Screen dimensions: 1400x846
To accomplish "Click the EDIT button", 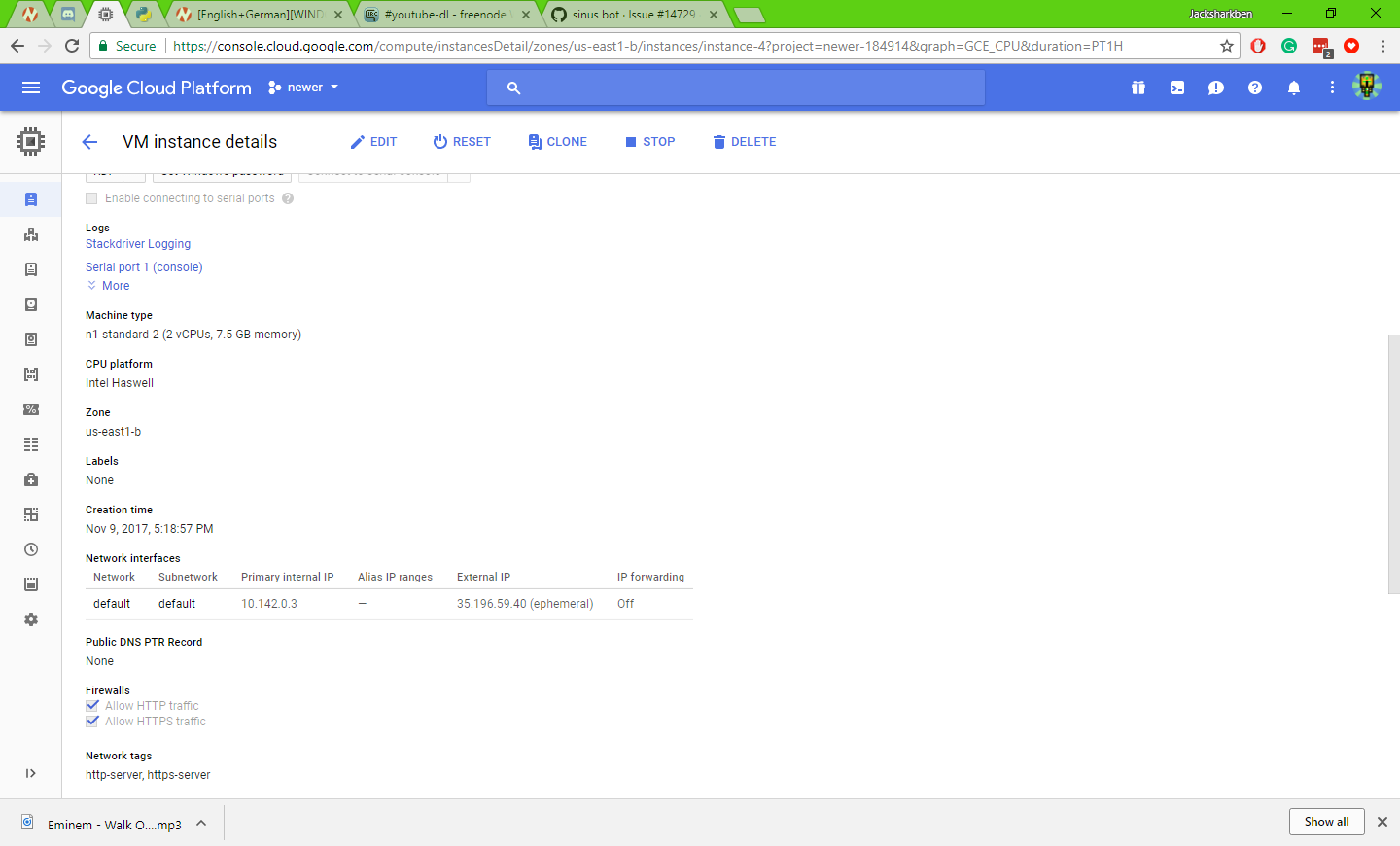I will click(x=373, y=142).
